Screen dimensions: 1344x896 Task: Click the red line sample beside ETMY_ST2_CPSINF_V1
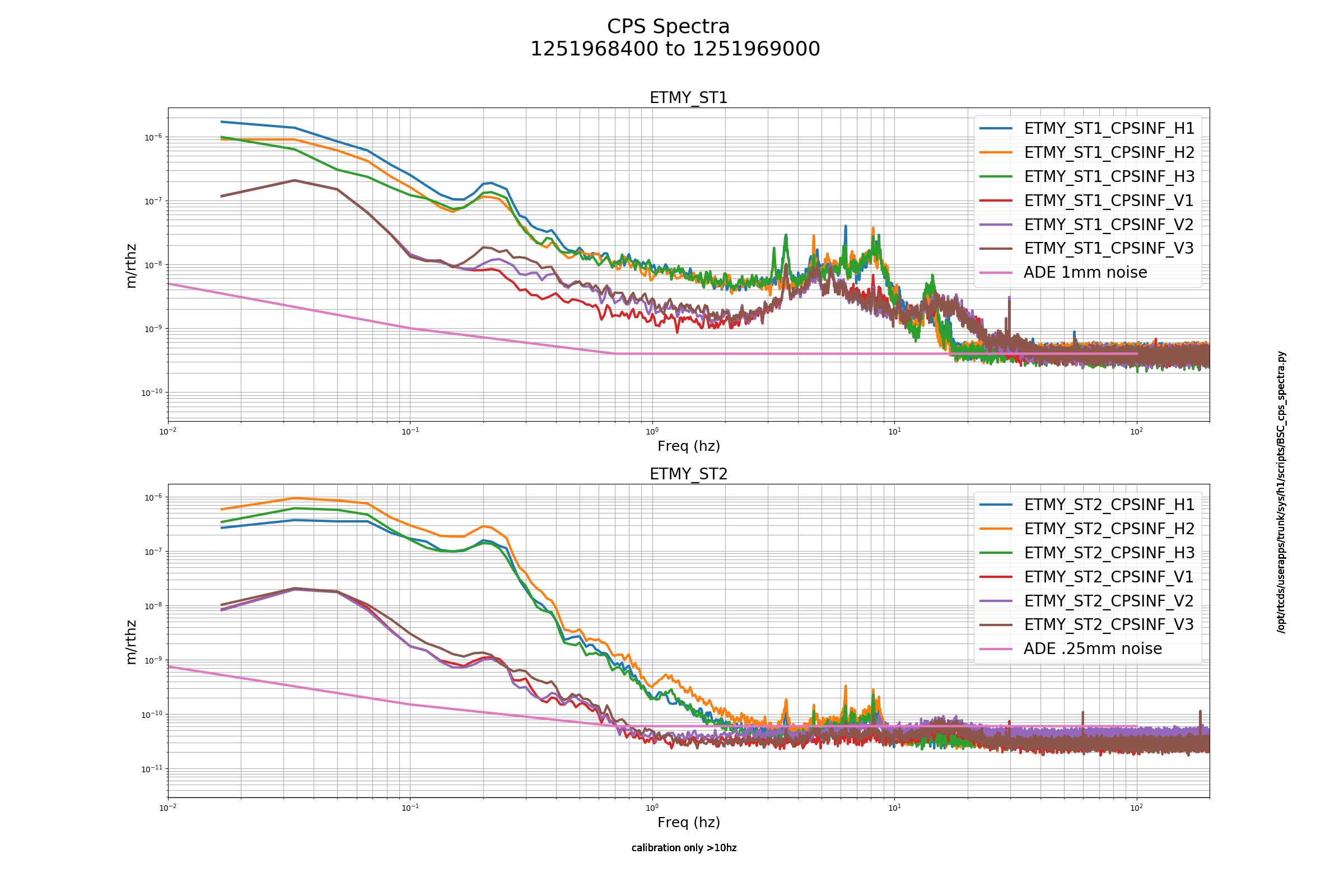(x=996, y=577)
